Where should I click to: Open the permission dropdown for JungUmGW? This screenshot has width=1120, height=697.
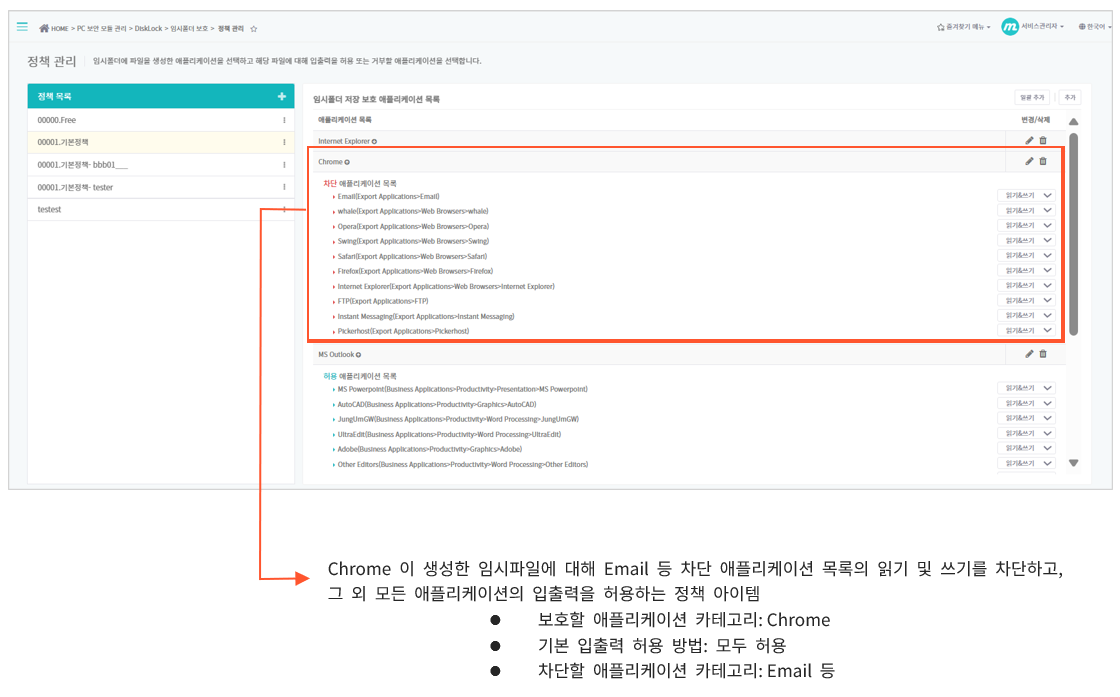click(x=1026, y=418)
